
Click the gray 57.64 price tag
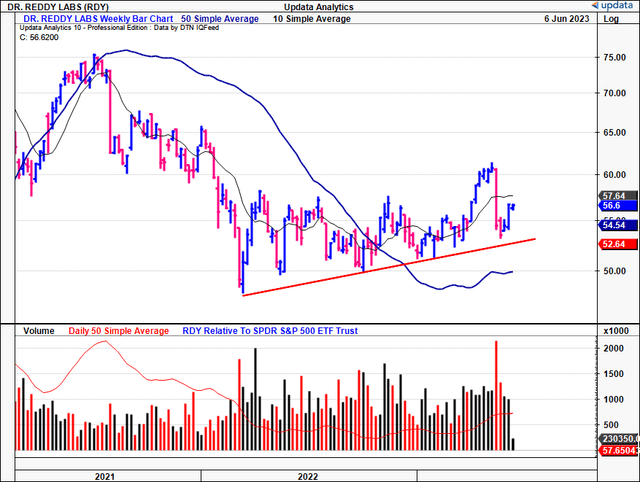point(617,195)
